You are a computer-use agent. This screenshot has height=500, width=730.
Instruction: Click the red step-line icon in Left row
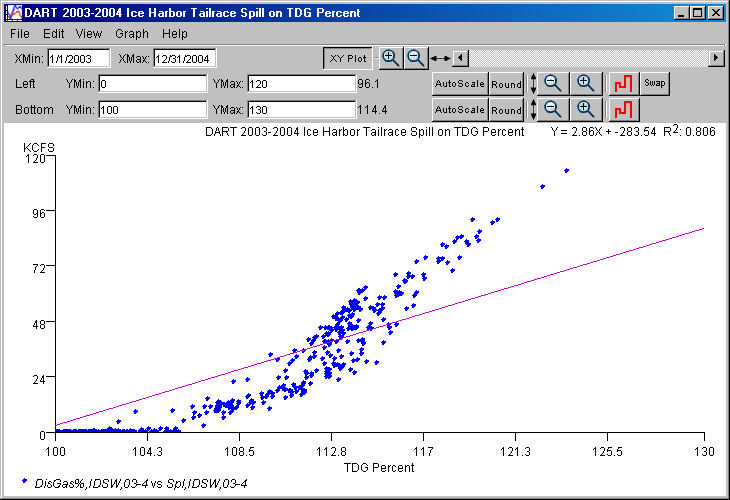pyautogui.click(x=624, y=83)
